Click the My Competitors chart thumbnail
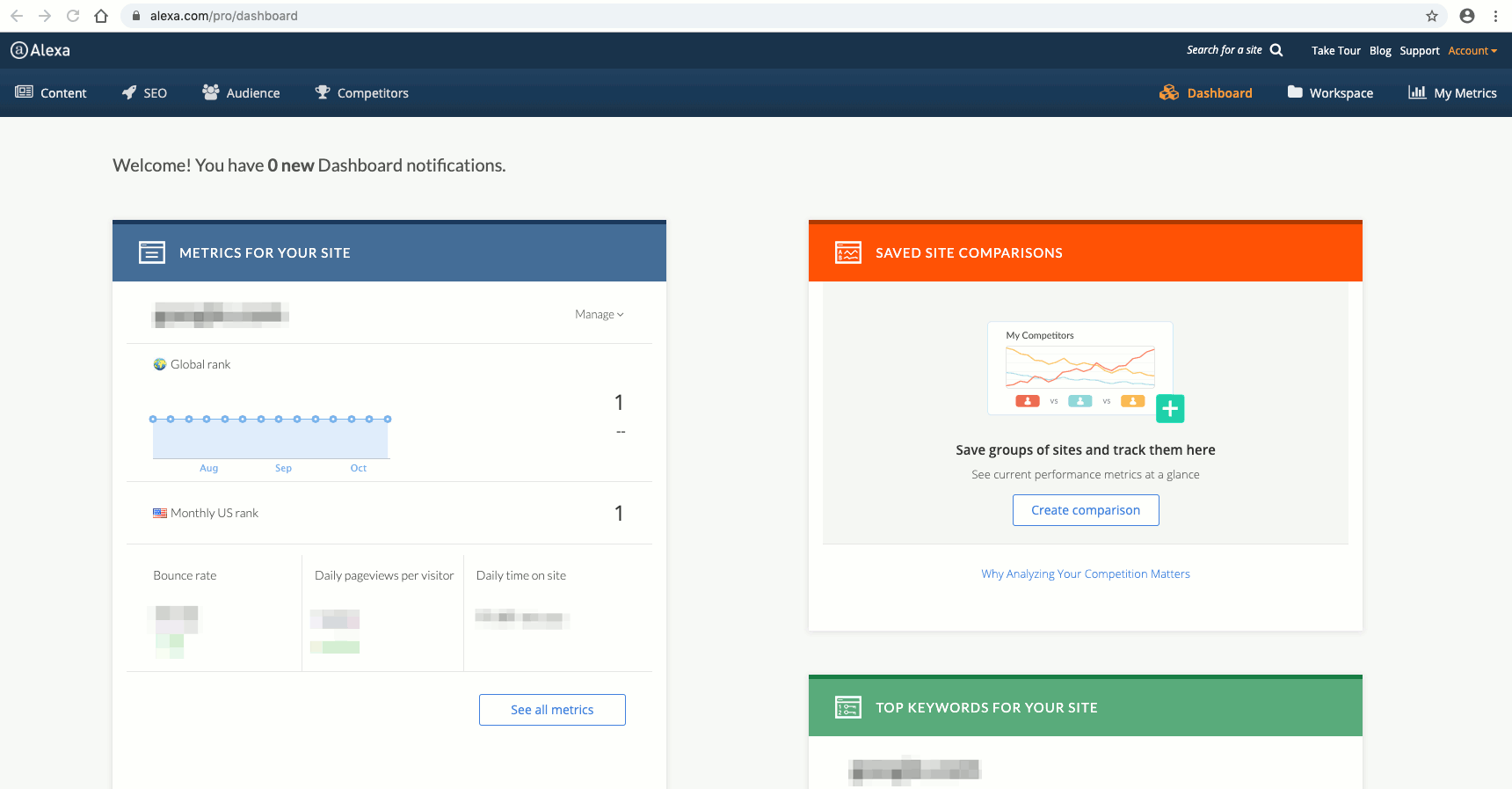The height and width of the screenshot is (789, 1512). pyautogui.click(x=1080, y=368)
